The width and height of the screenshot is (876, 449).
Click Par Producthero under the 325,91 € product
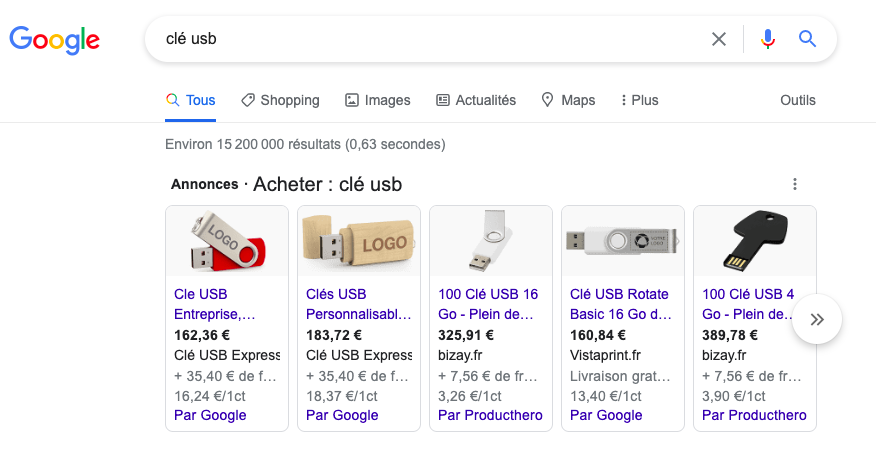(x=490, y=415)
